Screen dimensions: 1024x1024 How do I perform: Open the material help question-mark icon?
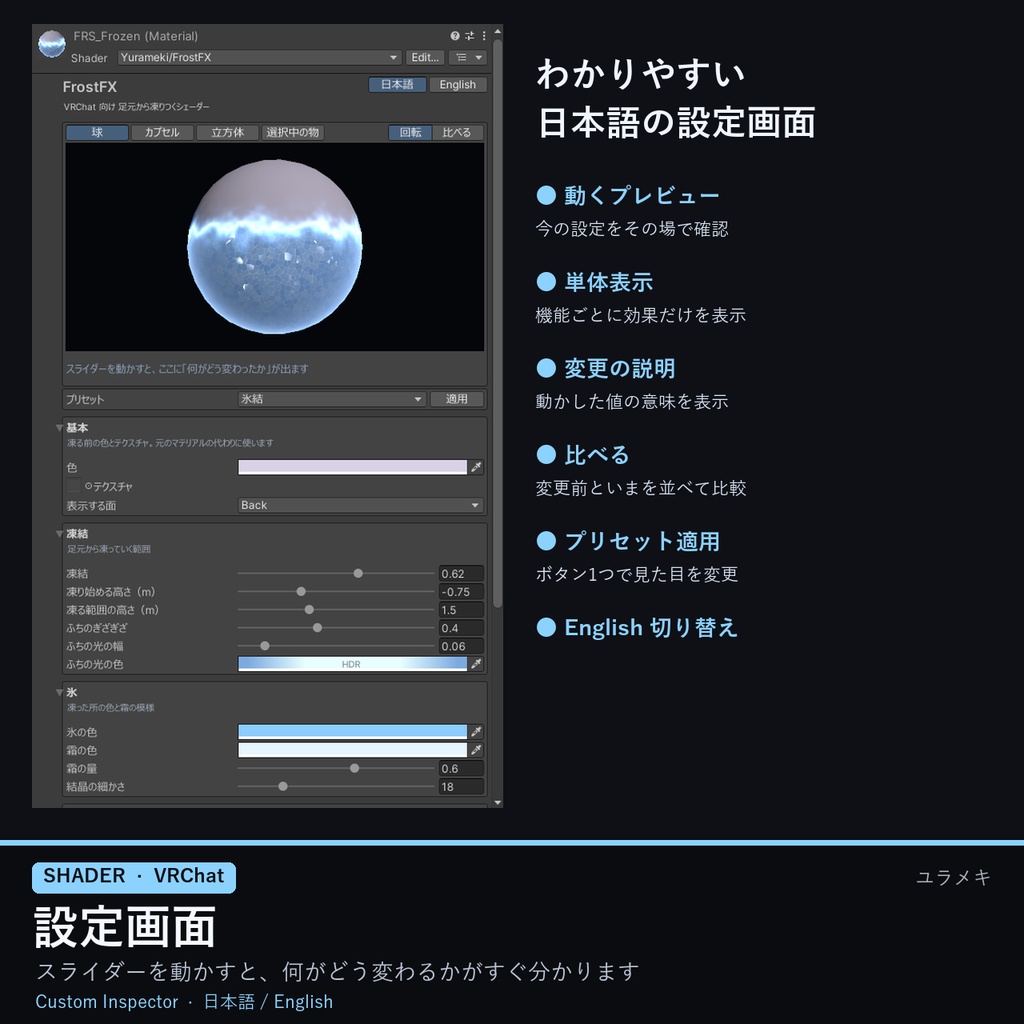(x=455, y=36)
